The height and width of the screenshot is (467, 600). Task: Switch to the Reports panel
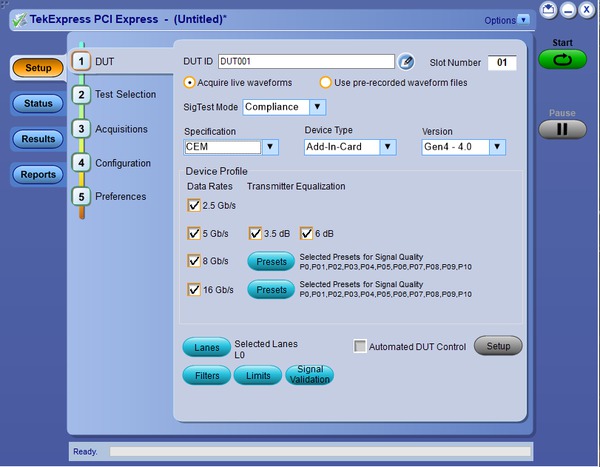[38, 175]
